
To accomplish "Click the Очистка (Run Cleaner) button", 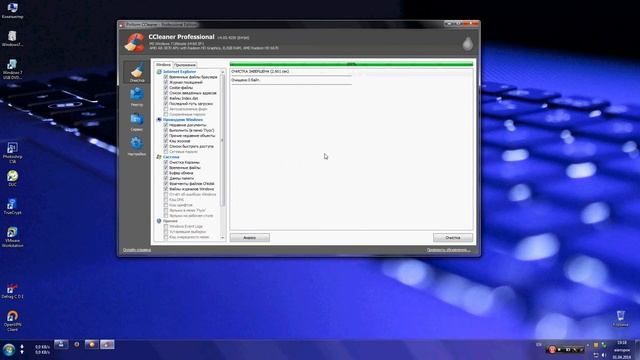I will [453, 238].
